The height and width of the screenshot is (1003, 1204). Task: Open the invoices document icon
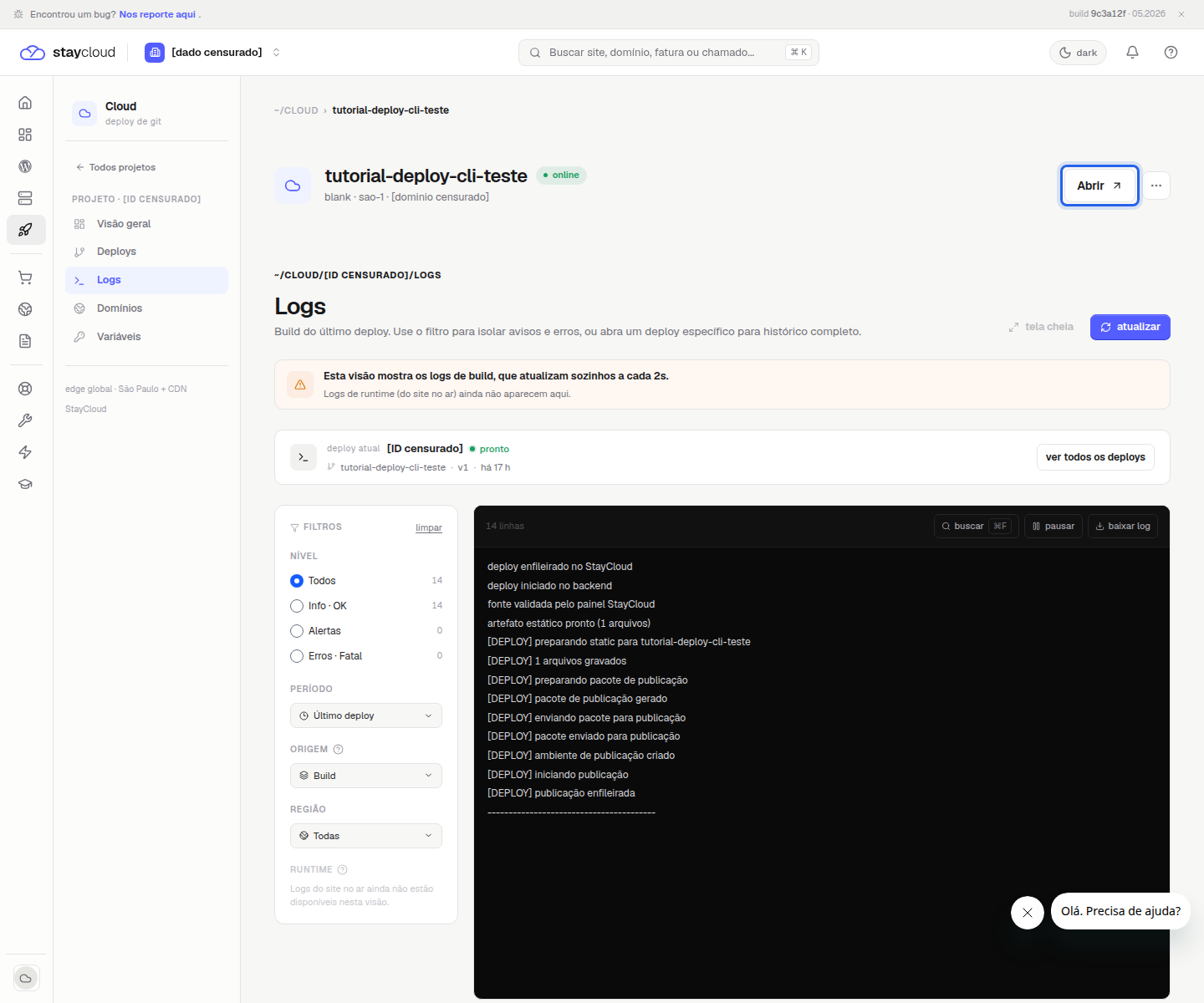[25, 341]
